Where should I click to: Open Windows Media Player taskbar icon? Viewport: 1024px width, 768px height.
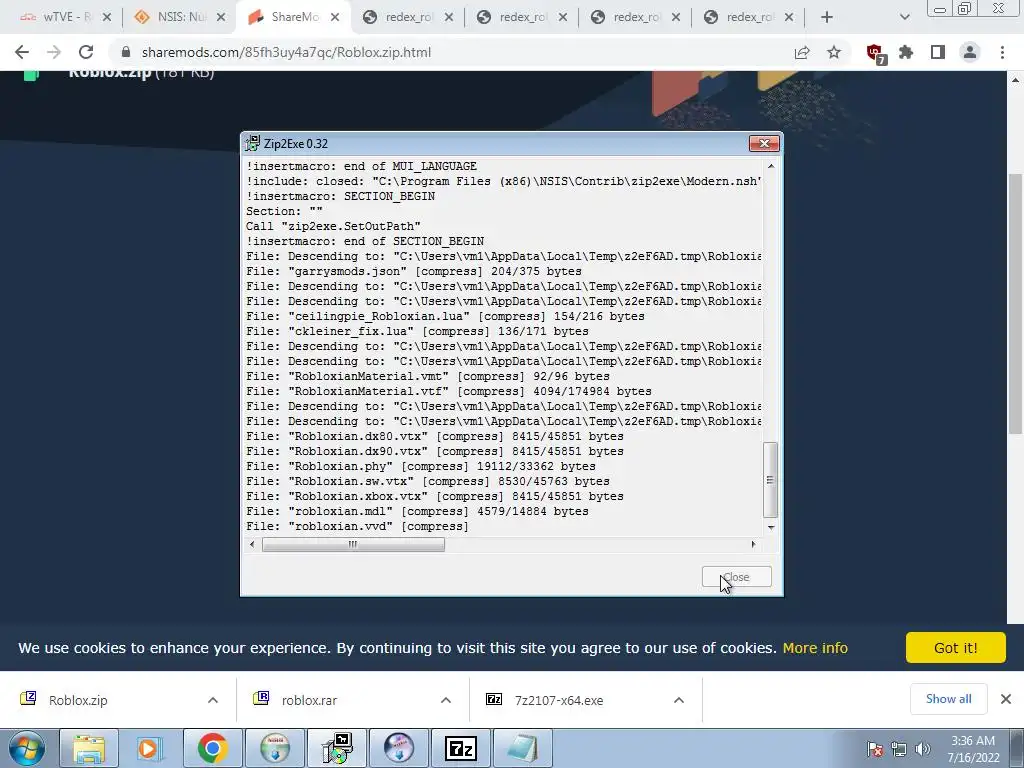click(150, 748)
